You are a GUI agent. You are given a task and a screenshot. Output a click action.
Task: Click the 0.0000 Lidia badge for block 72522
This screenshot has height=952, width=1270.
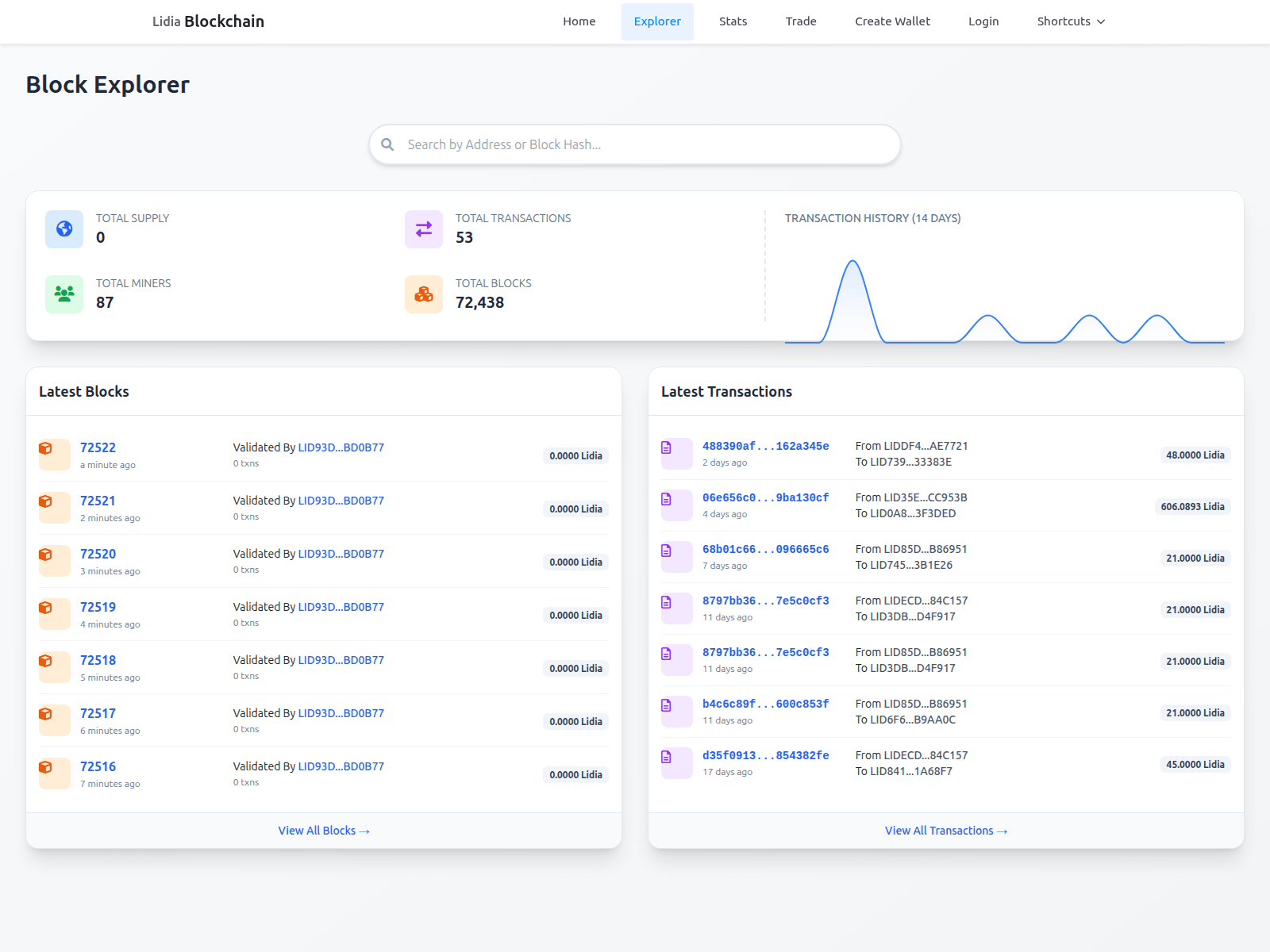575,456
